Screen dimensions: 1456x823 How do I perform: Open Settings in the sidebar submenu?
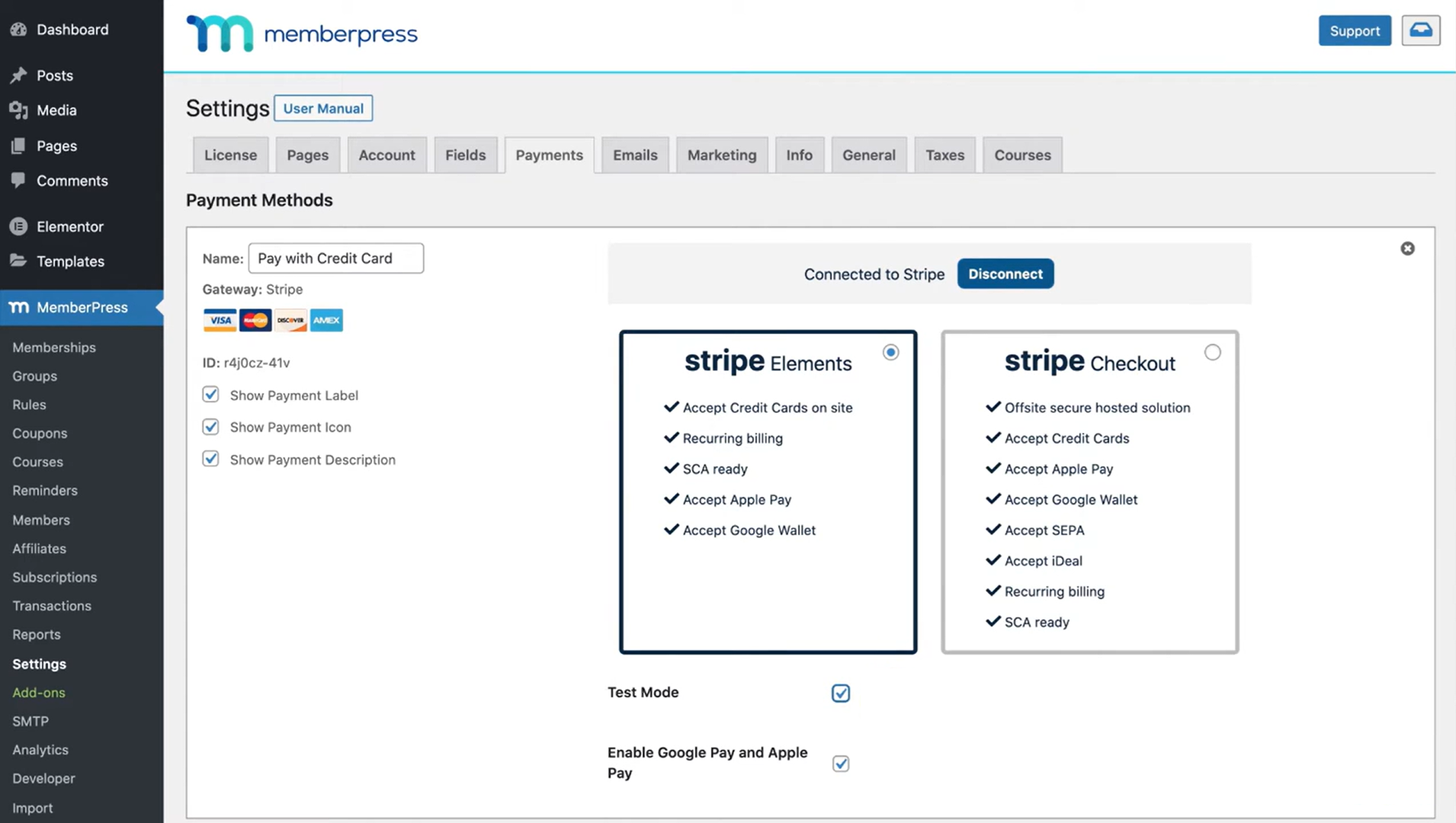pyautogui.click(x=39, y=664)
